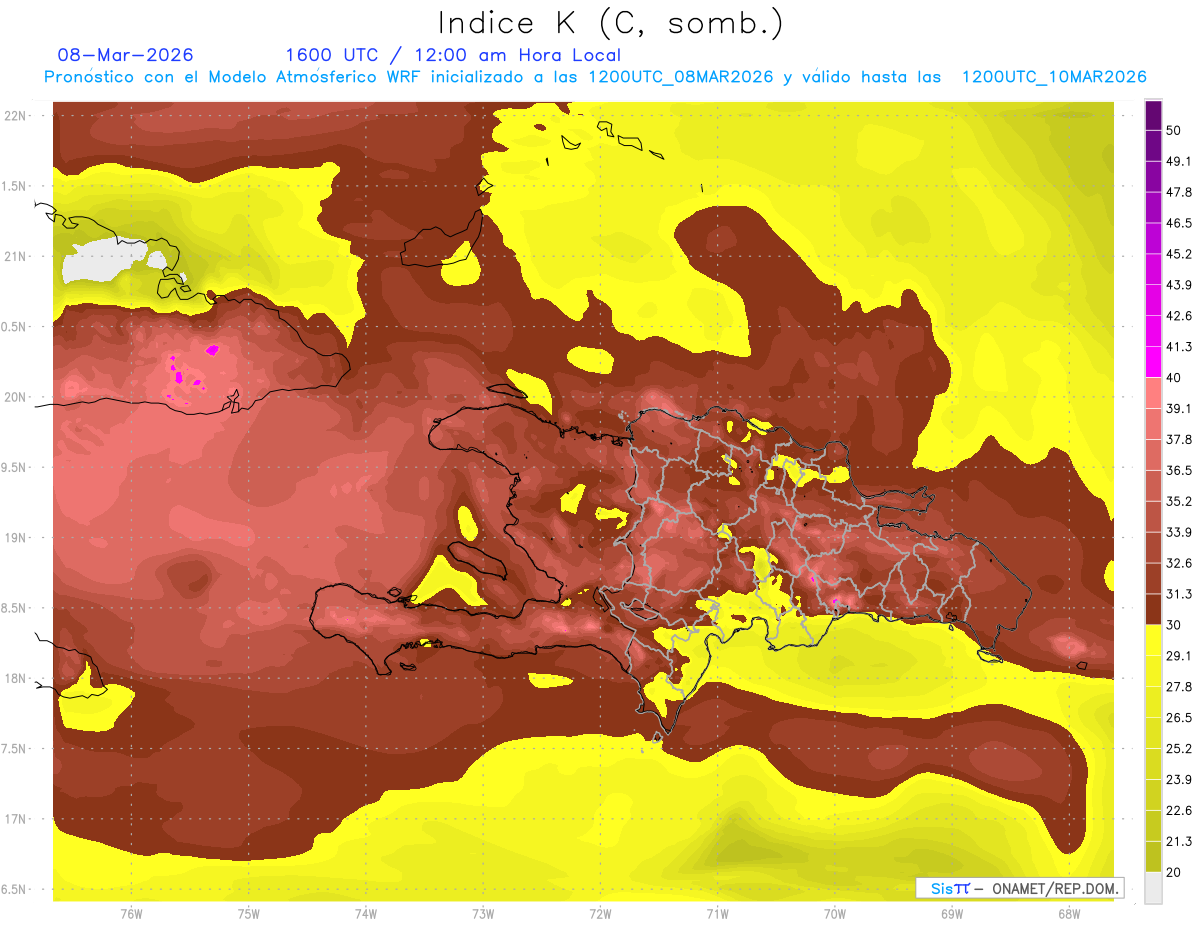Click the '72W' longitude axis label

[600, 913]
